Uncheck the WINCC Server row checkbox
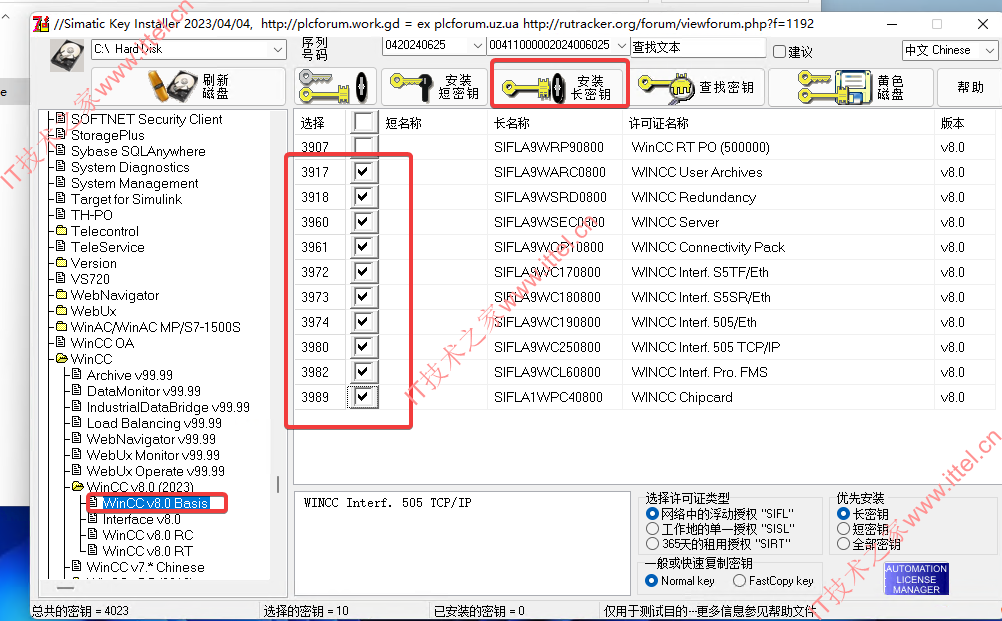Image resolution: width=1002 pixels, height=621 pixels. point(364,221)
